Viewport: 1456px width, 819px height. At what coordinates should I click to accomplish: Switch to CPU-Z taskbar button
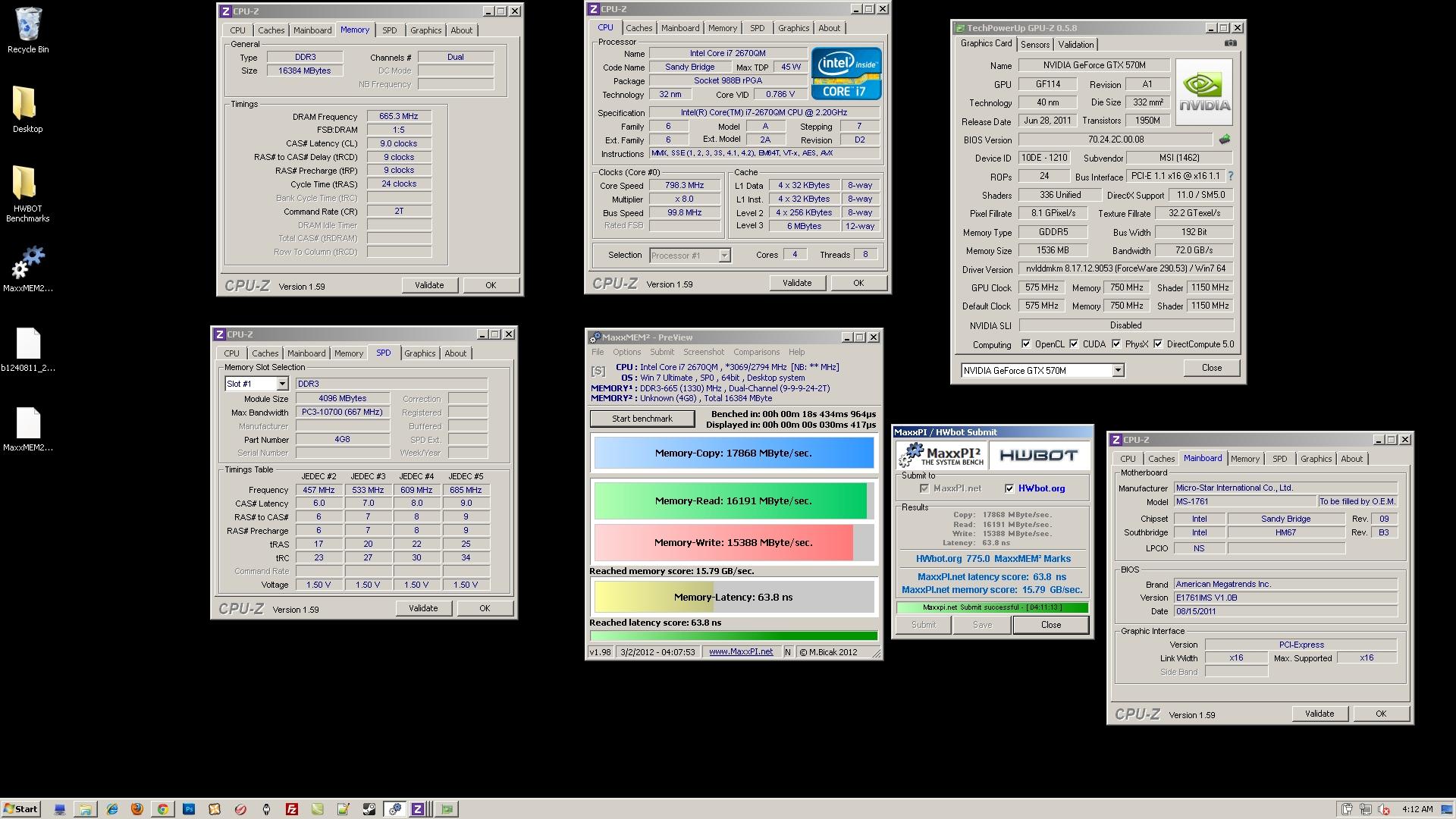(x=417, y=809)
